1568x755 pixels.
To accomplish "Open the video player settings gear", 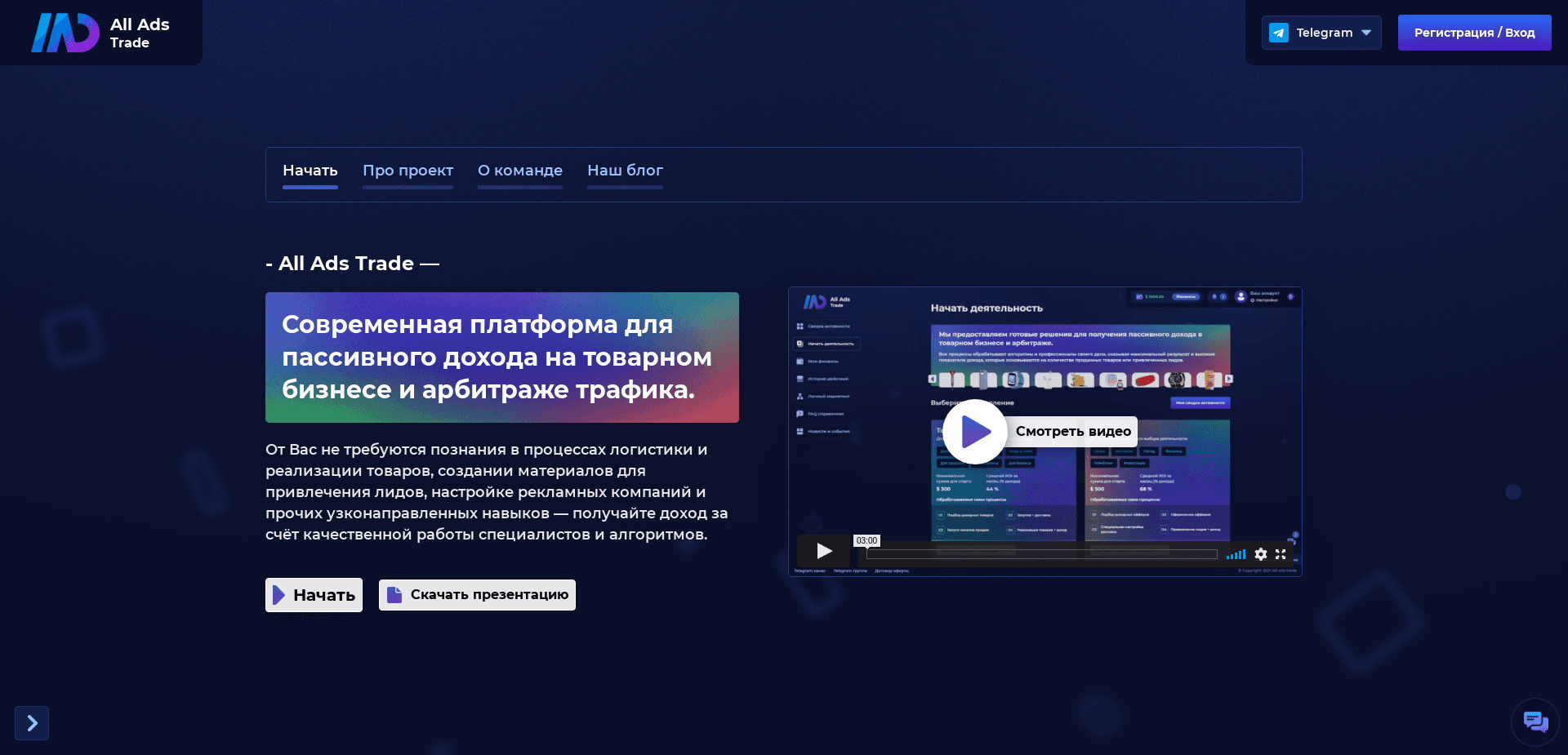I will point(1260,554).
